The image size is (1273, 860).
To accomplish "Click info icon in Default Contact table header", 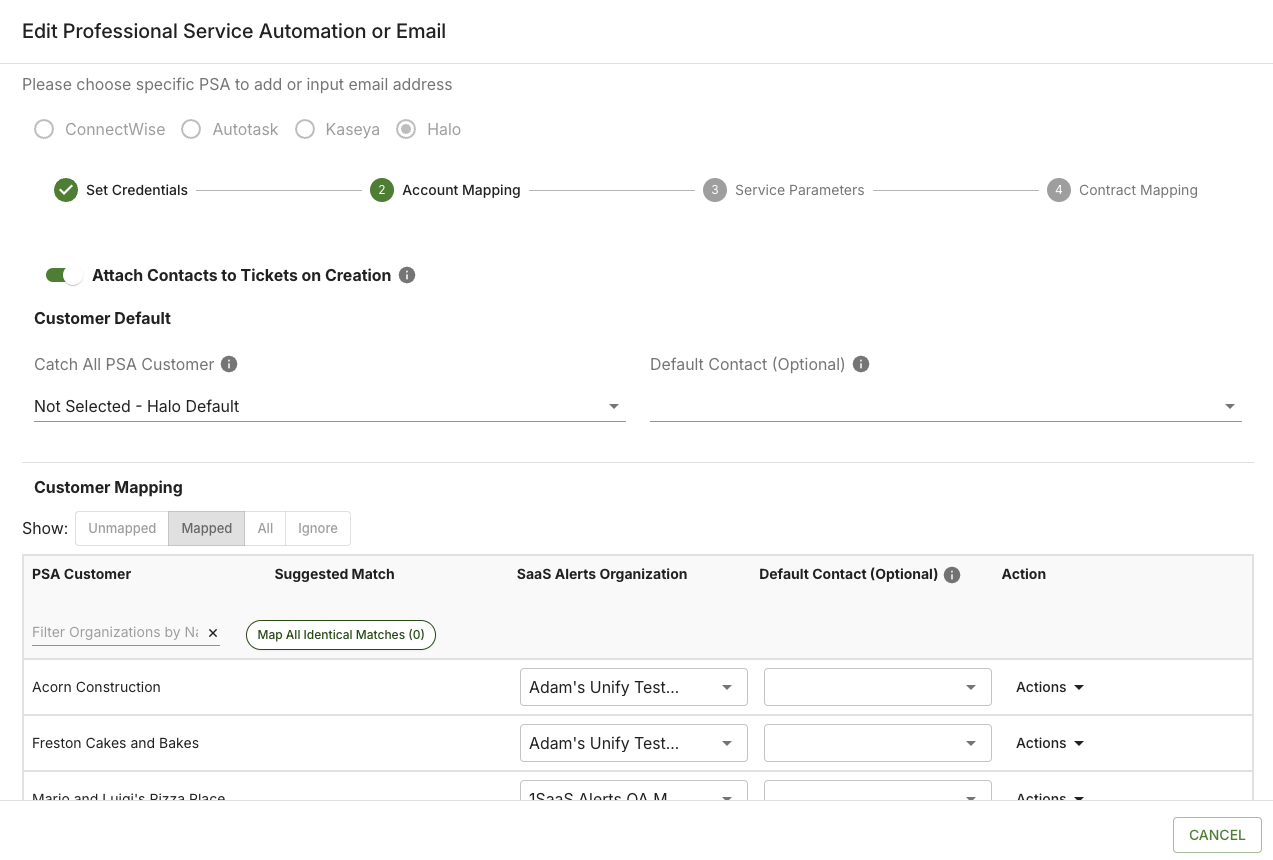I will click(x=952, y=575).
